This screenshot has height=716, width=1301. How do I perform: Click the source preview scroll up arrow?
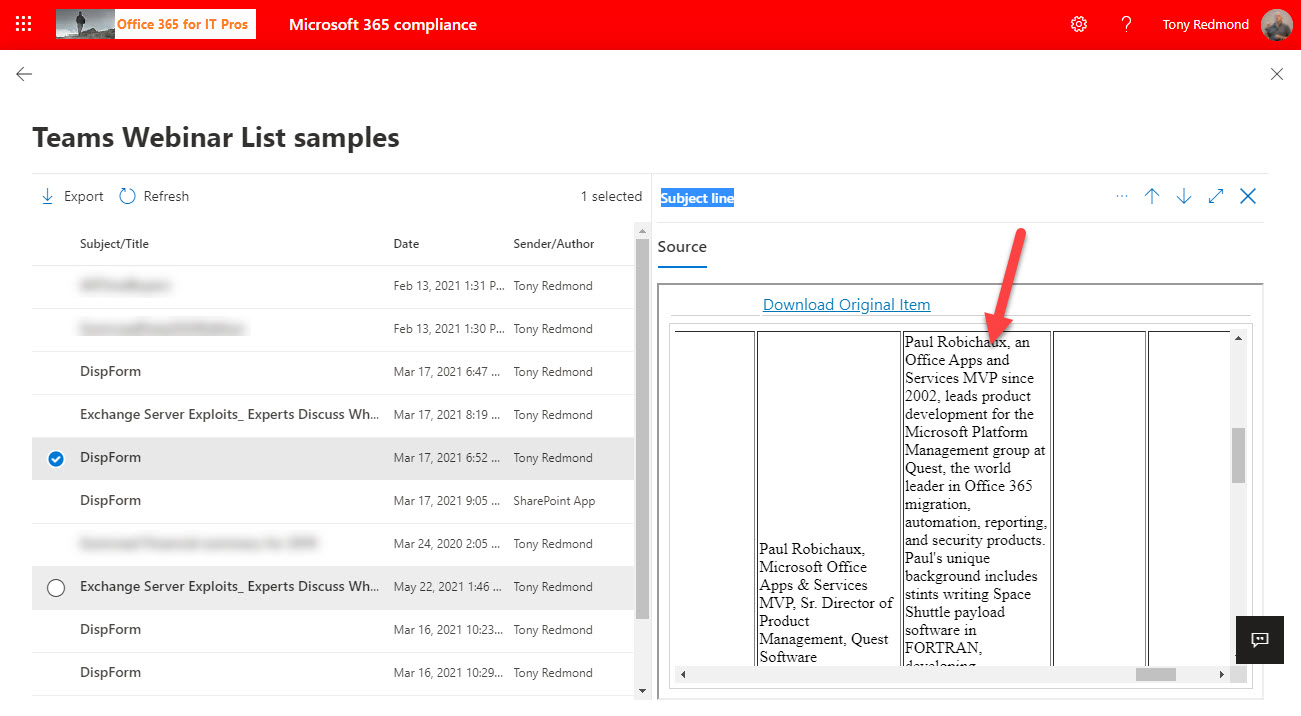(1238, 338)
